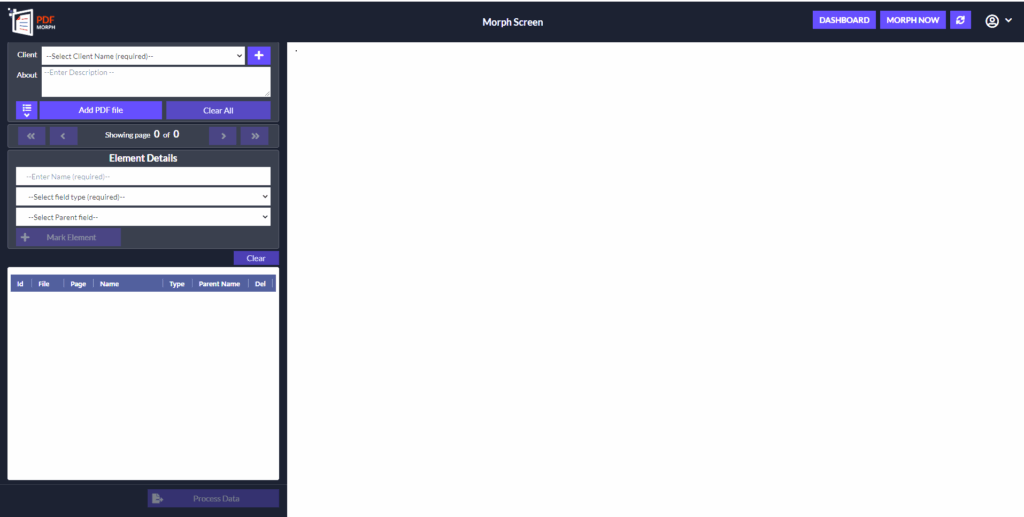1024x517 pixels.
Task: Click the Process Data export icon
Action: point(157,499)
